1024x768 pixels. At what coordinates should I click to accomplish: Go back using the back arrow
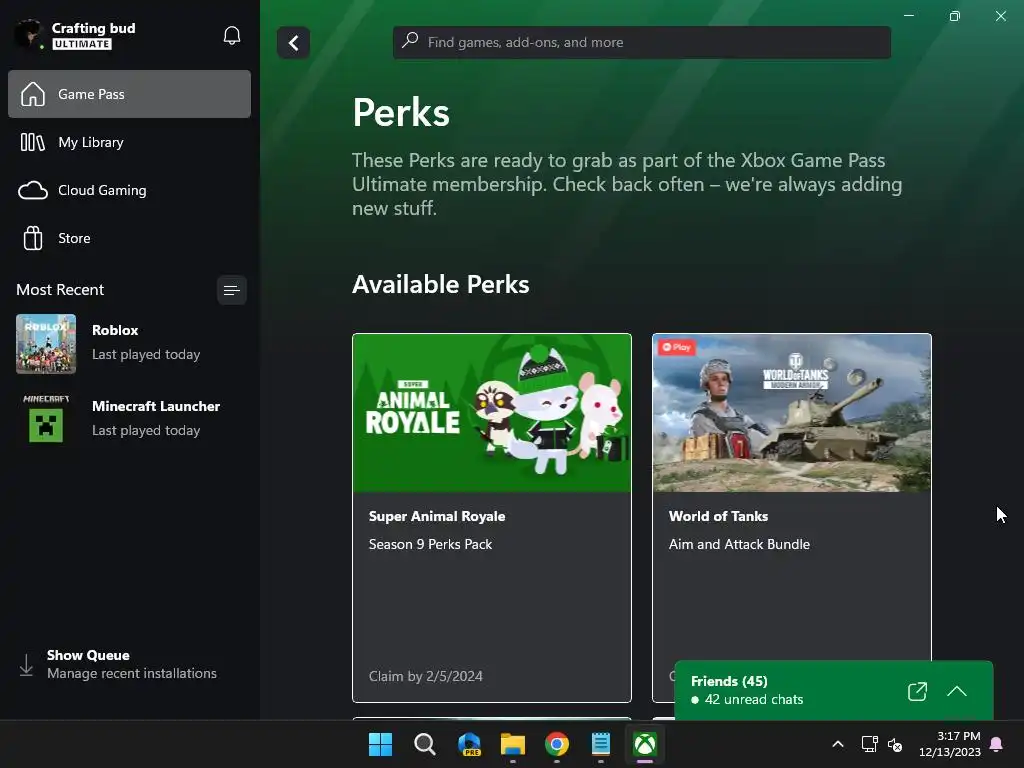click(x=293, y=43)
